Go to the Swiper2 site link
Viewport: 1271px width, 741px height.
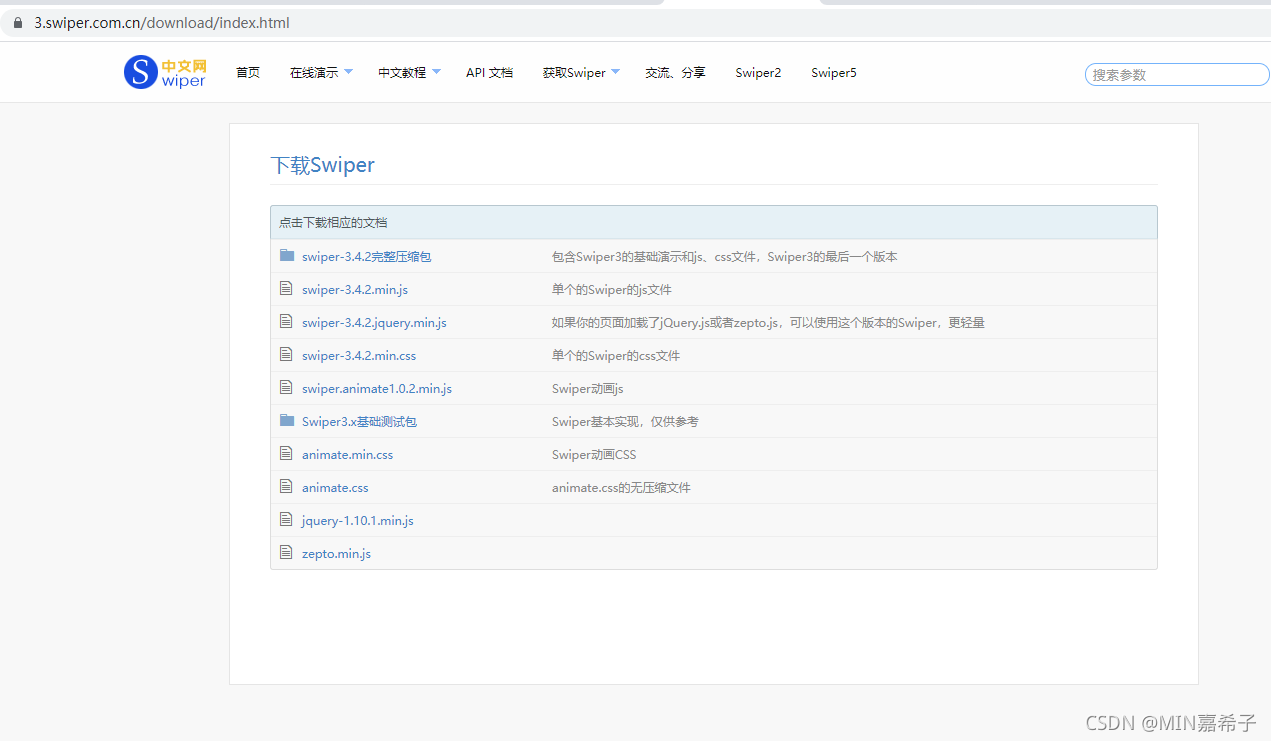tap(758, 73)
